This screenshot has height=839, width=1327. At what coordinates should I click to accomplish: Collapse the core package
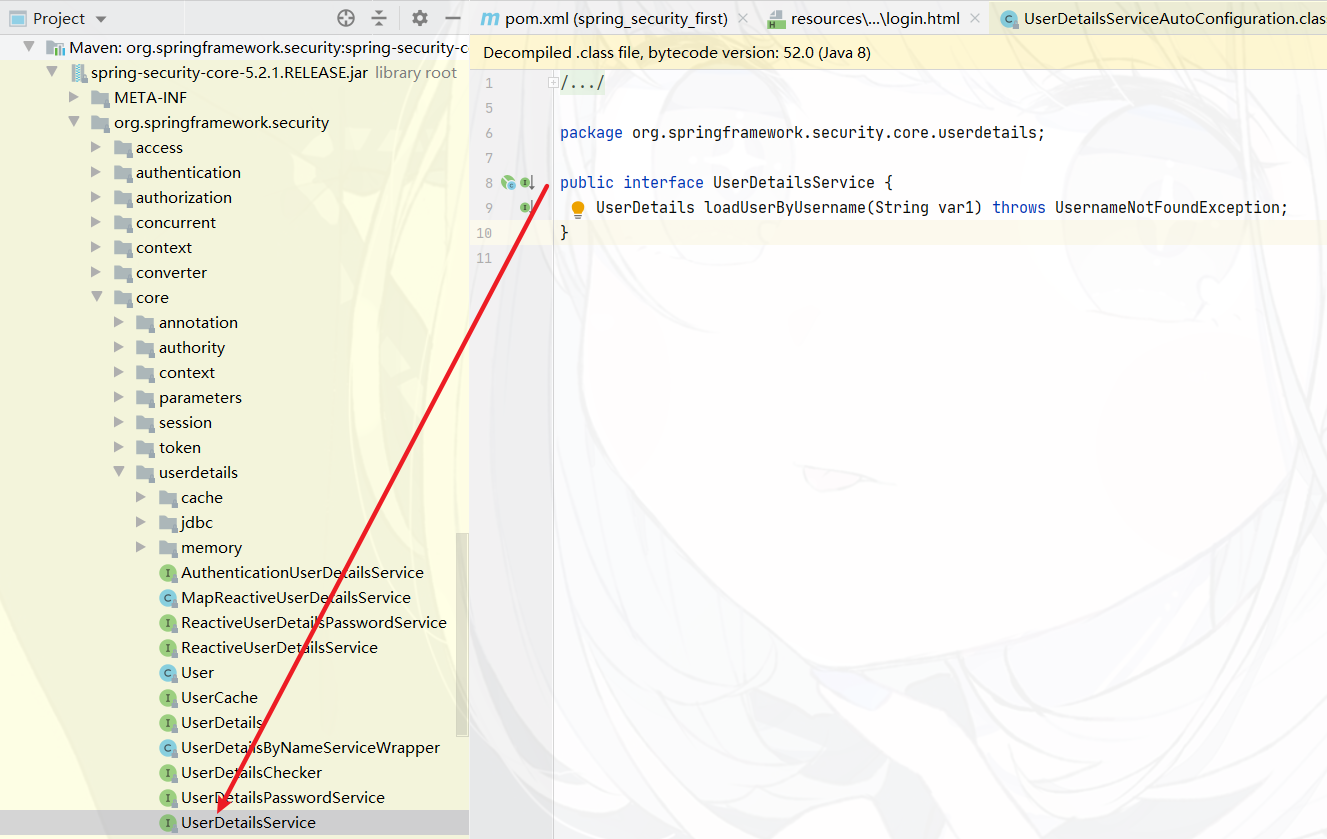point(96,297)
